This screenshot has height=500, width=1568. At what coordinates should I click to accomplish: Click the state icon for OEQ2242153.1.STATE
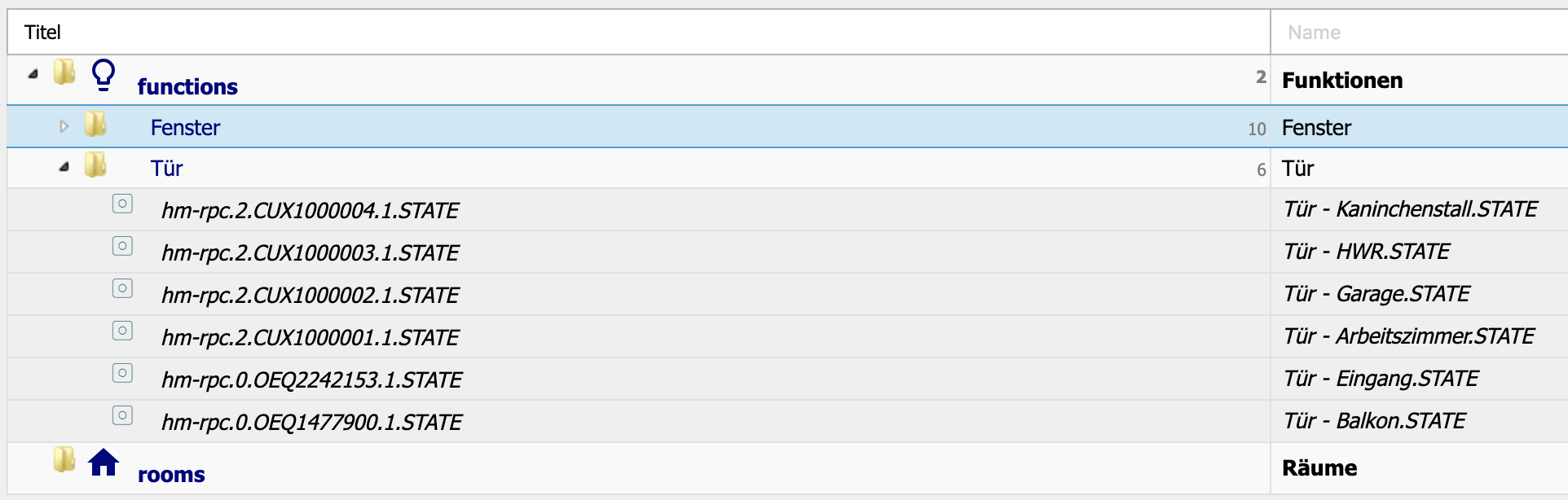(x=122, y=373)
